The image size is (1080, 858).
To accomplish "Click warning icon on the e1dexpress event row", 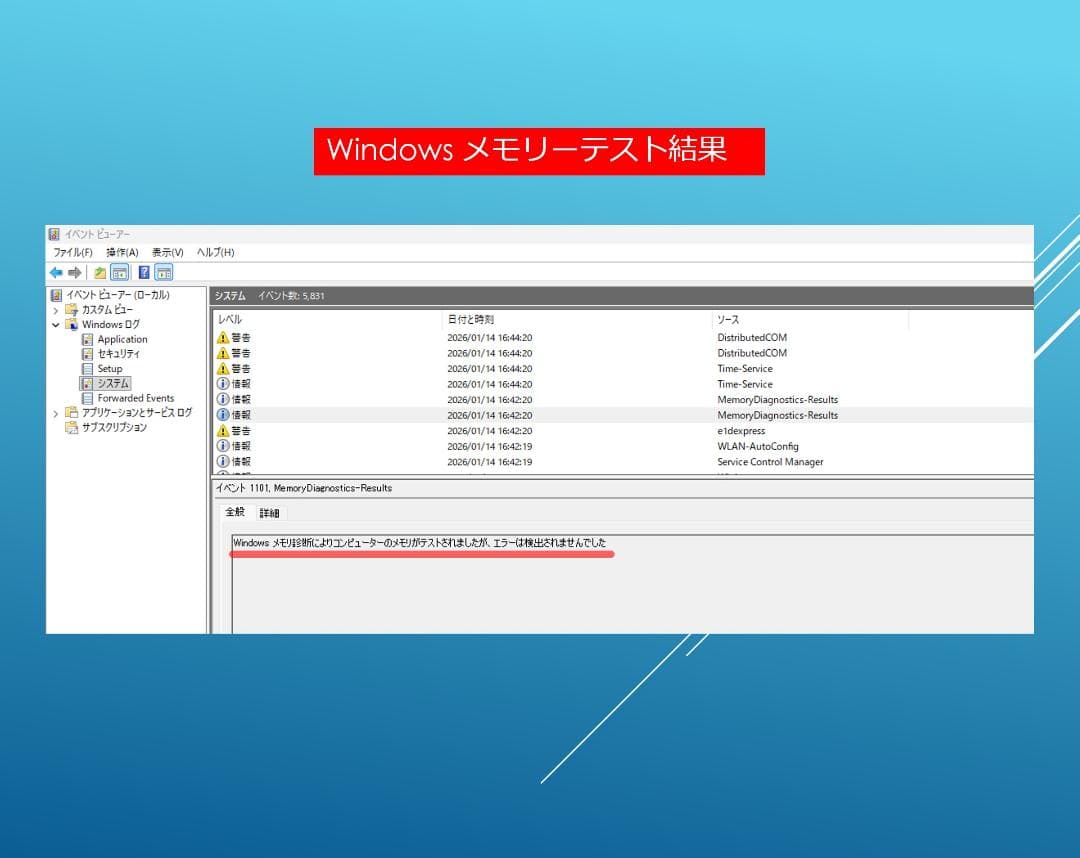I will [223, 430].
